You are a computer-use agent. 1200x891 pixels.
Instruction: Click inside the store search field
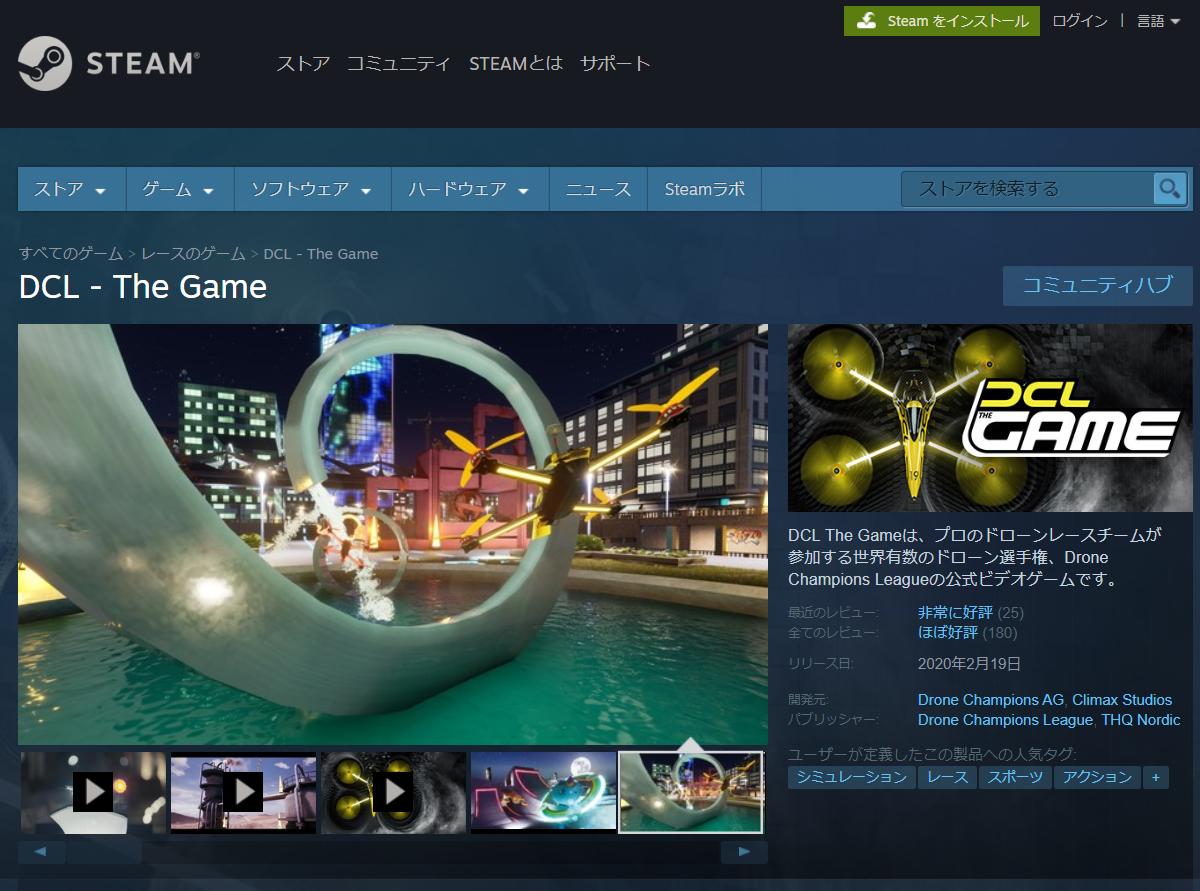click(x=1020, y=188)
